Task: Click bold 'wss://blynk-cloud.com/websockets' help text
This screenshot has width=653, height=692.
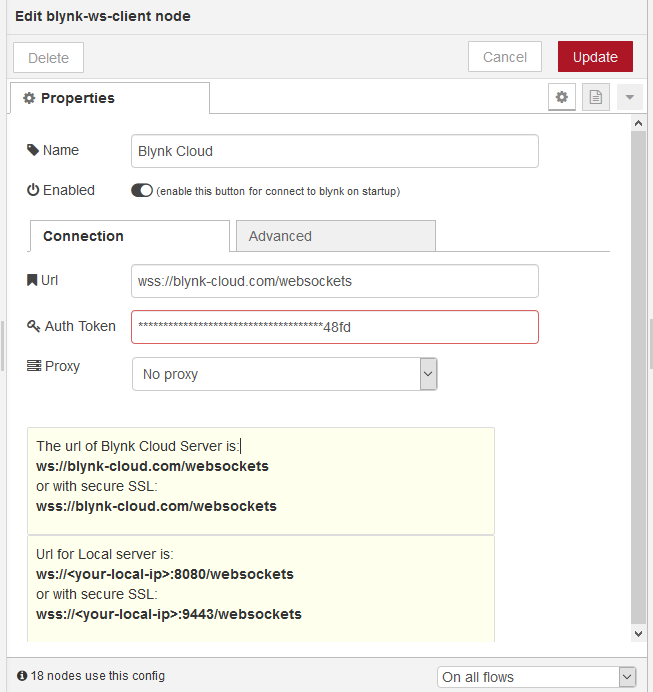Action: [156, 506]
